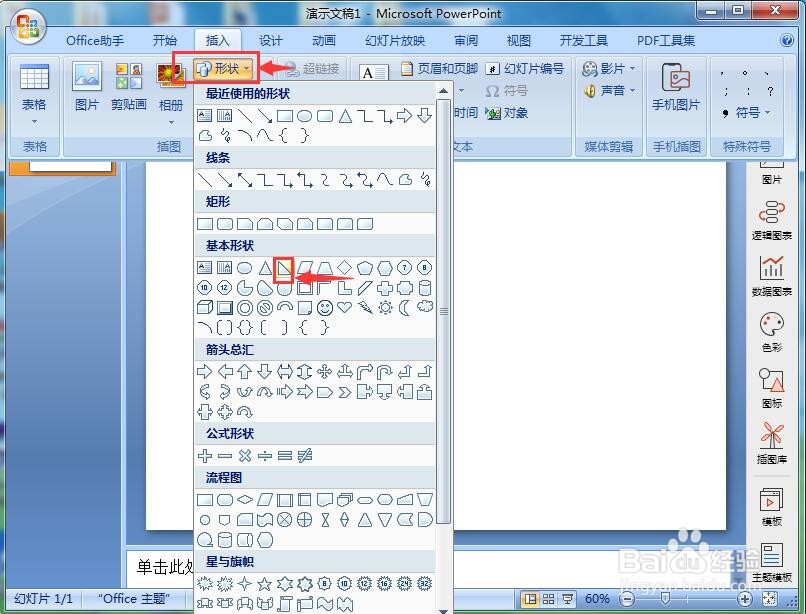This screenshot has width=806, height=614.
Task: Expand the 声音 sound dropdown
Action: point(632,91)
